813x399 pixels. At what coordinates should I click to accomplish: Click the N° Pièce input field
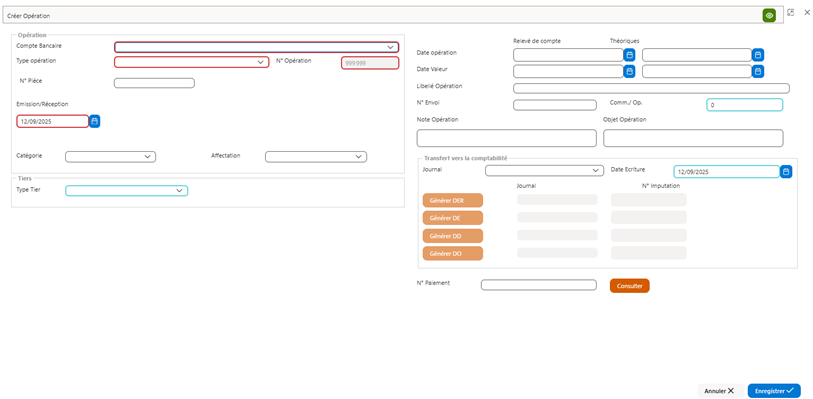pyautogui.click(x=154, y=83)
